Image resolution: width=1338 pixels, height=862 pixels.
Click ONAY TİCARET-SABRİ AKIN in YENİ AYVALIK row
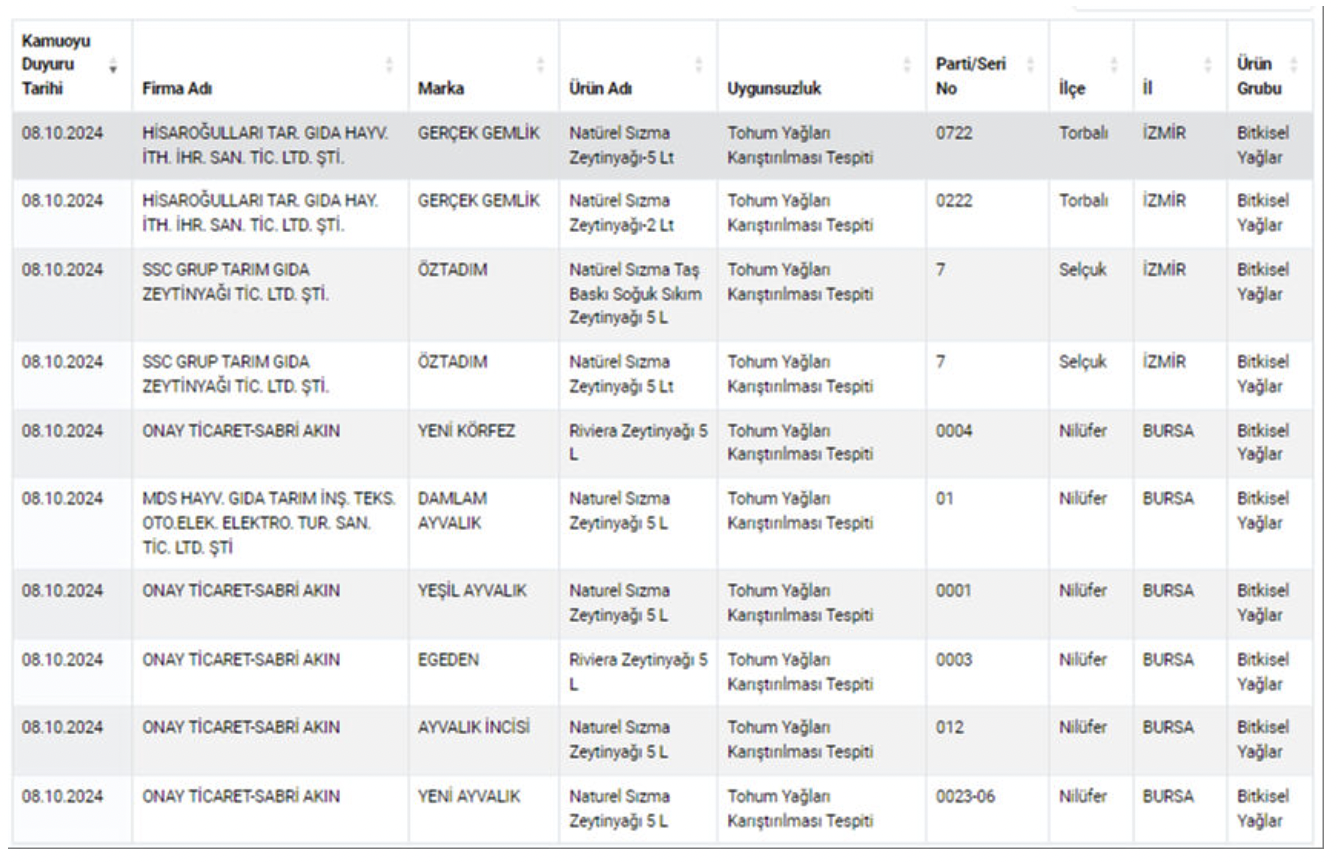click(241, 797)
